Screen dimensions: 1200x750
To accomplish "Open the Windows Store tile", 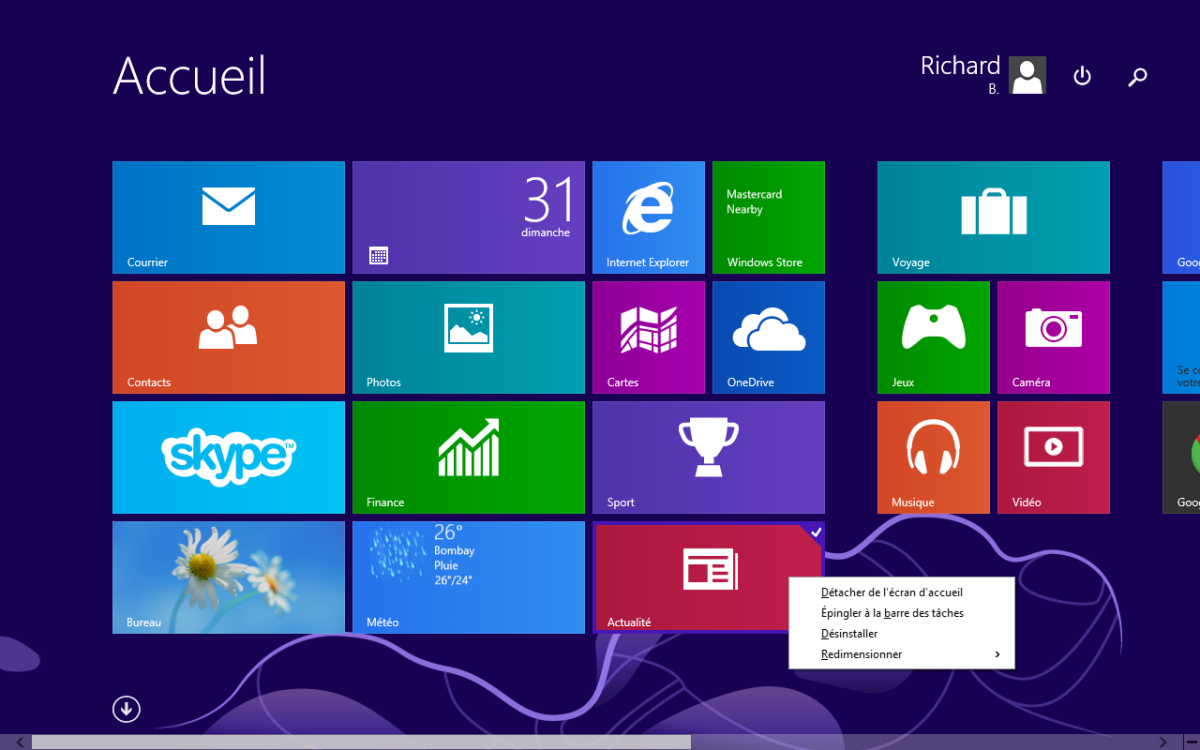I will tap(769, 217).
